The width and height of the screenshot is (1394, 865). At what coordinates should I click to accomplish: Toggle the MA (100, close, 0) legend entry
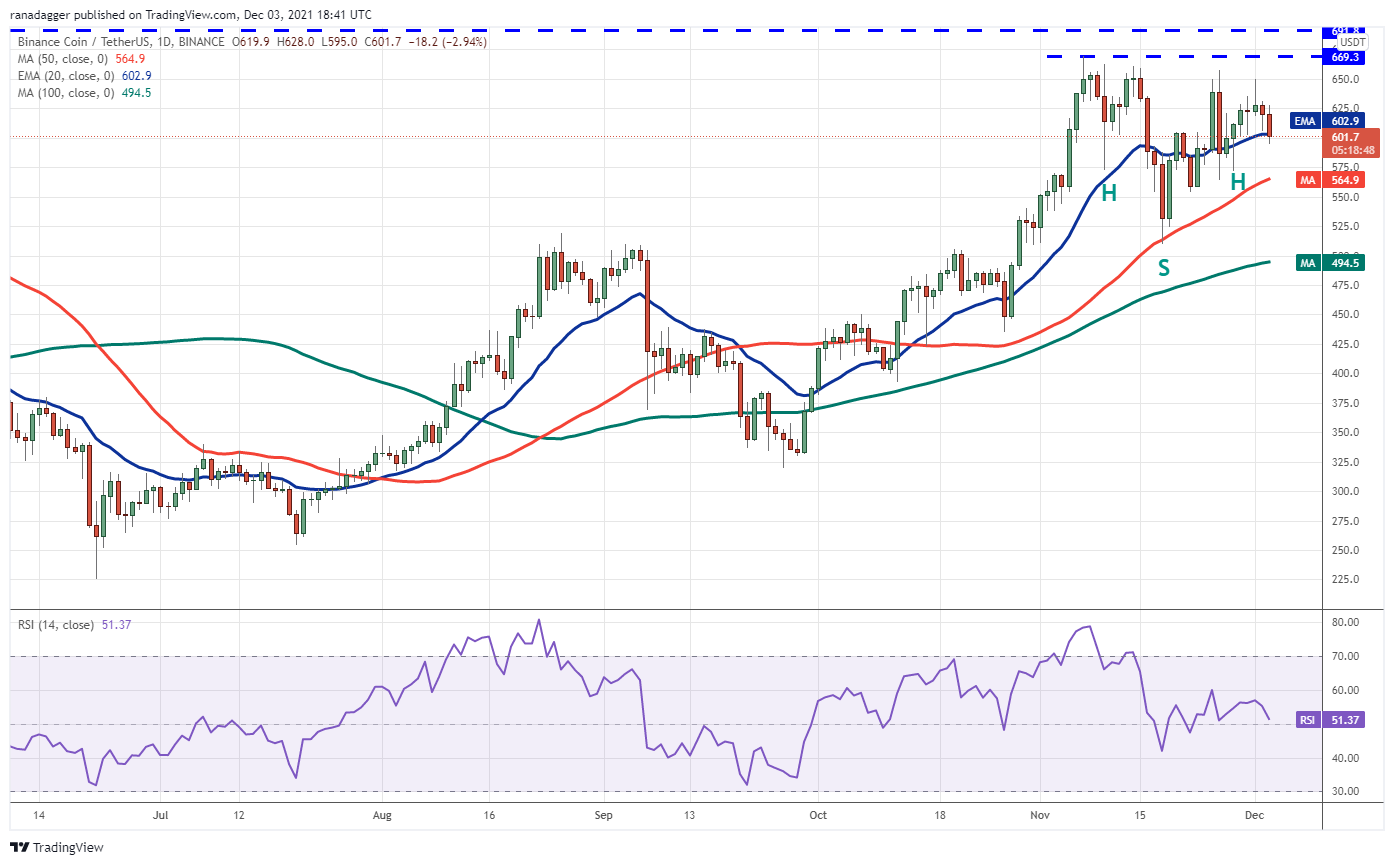(60, 93)
